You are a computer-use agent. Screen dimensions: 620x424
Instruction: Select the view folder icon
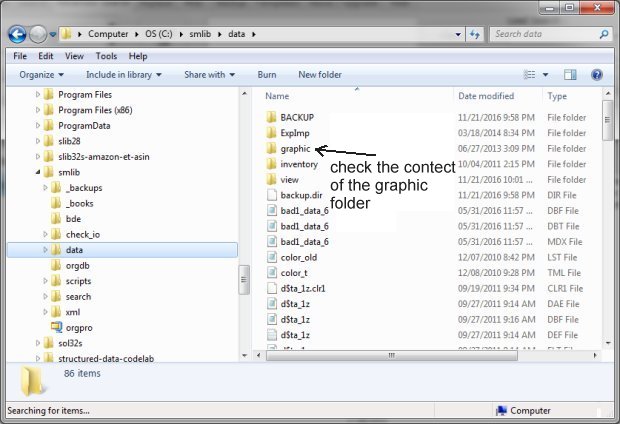point(271,180)
